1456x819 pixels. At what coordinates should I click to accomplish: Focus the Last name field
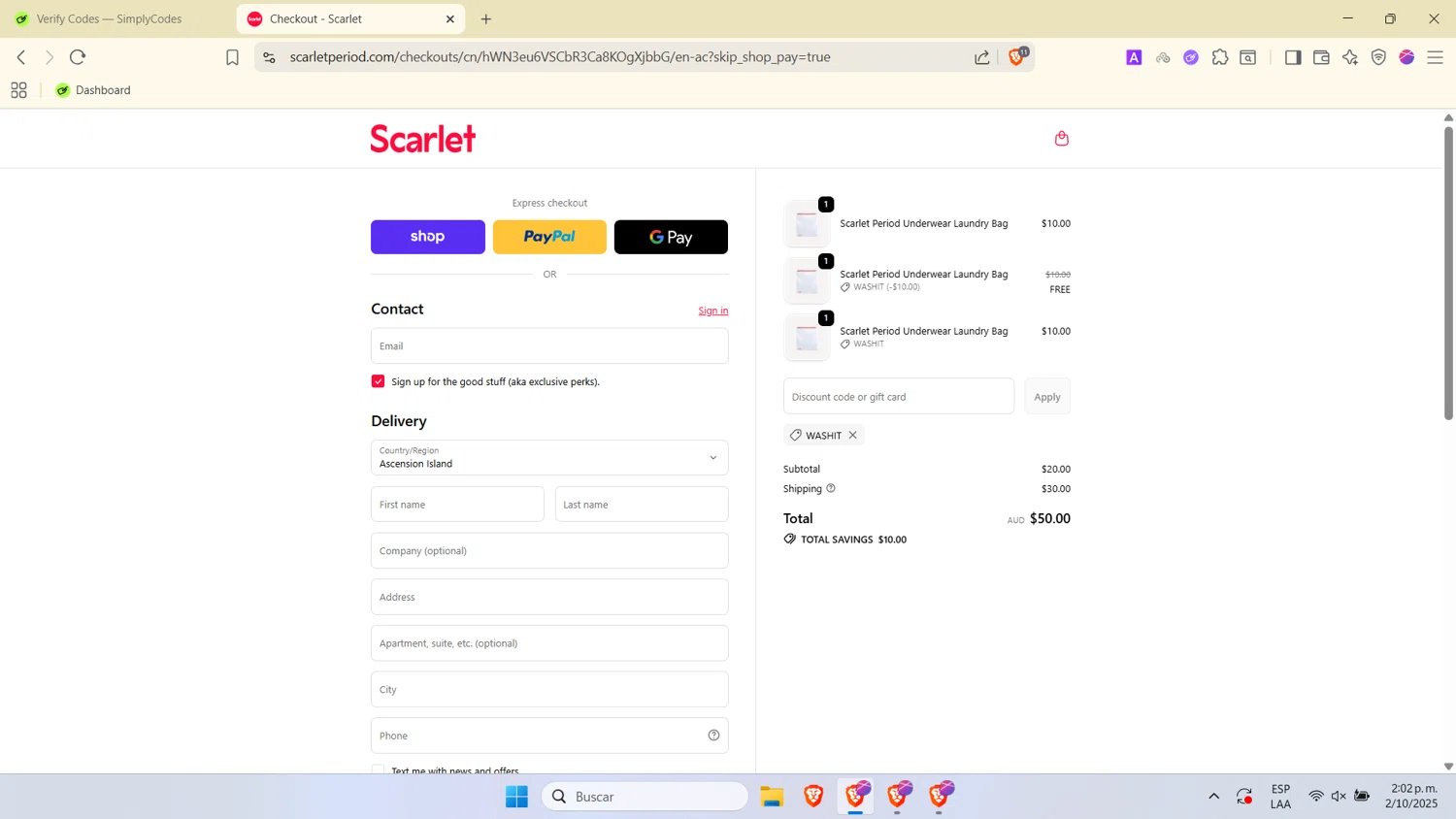642,505
